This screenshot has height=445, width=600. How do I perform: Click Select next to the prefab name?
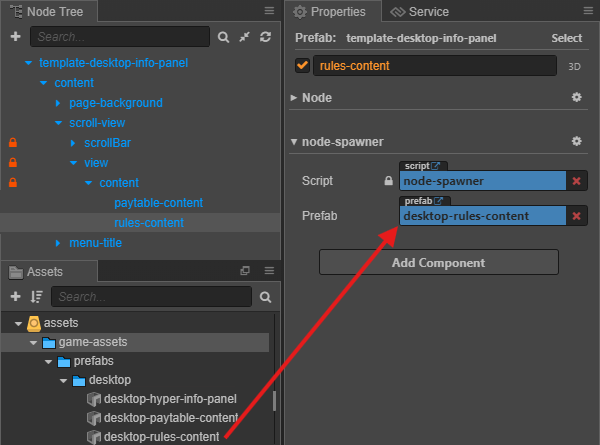pyautogui.click(x=566, y=38)
